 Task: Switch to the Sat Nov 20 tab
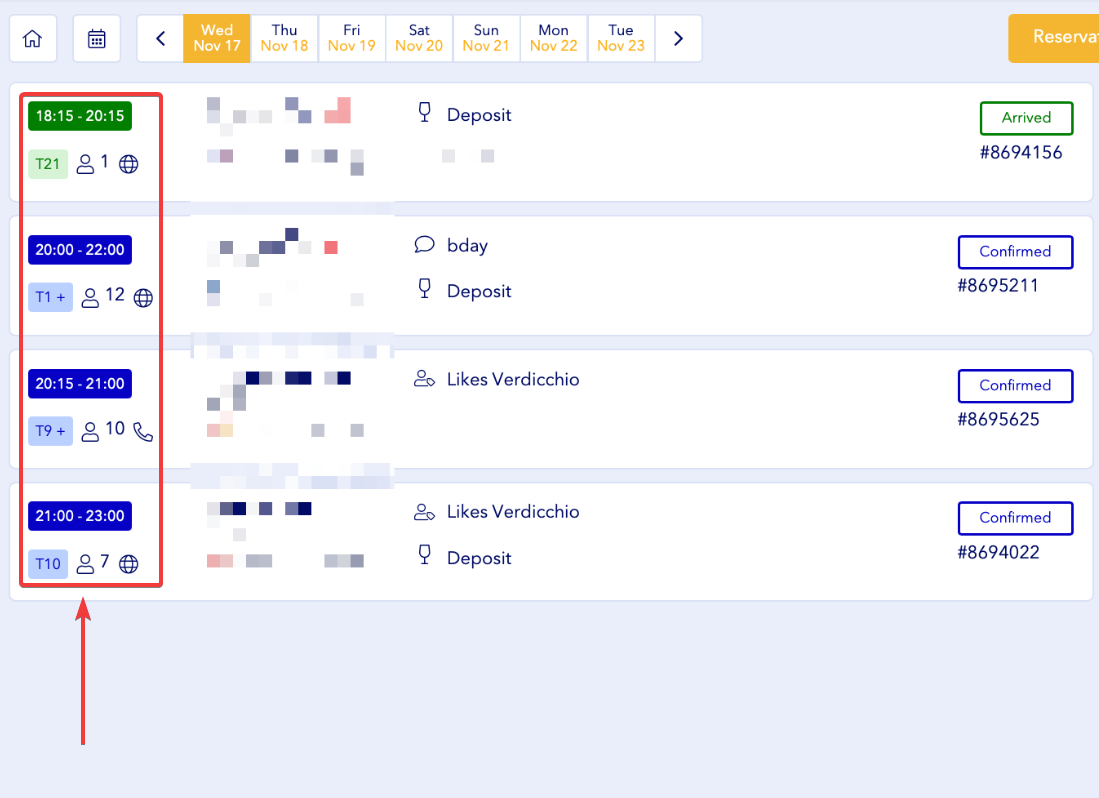click(419, 38)
